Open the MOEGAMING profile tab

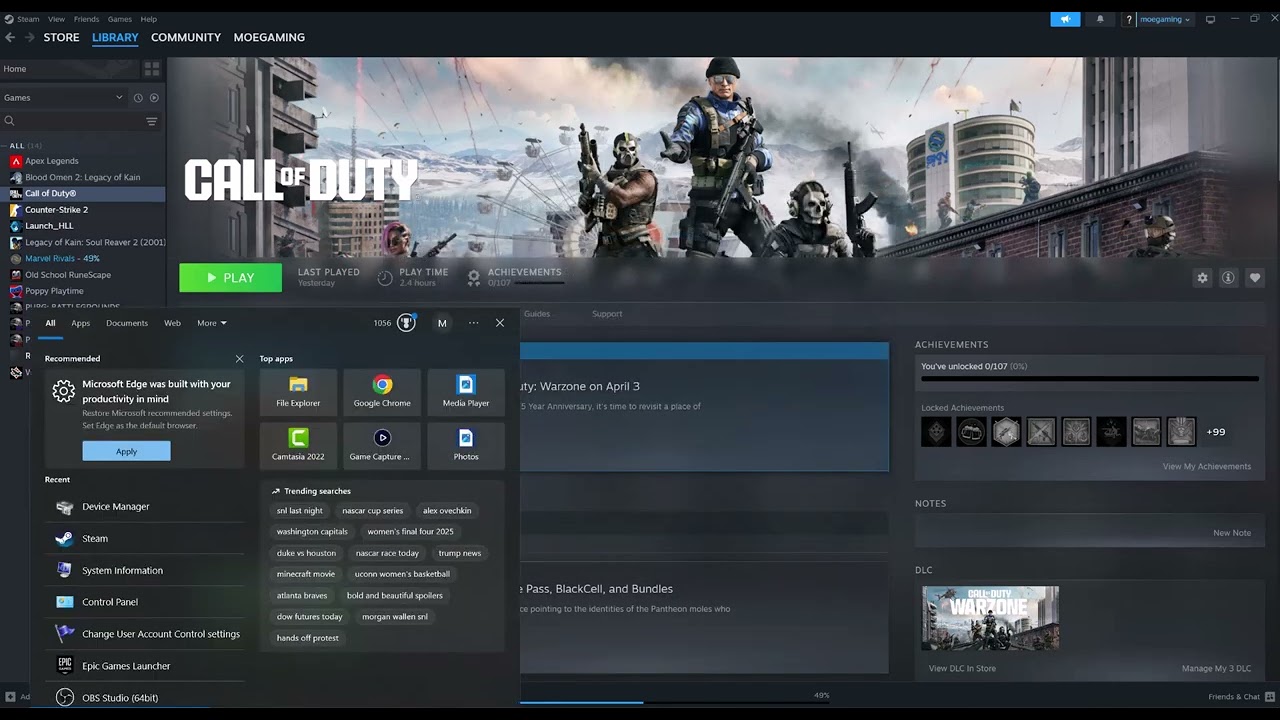(x=269, y=37)
